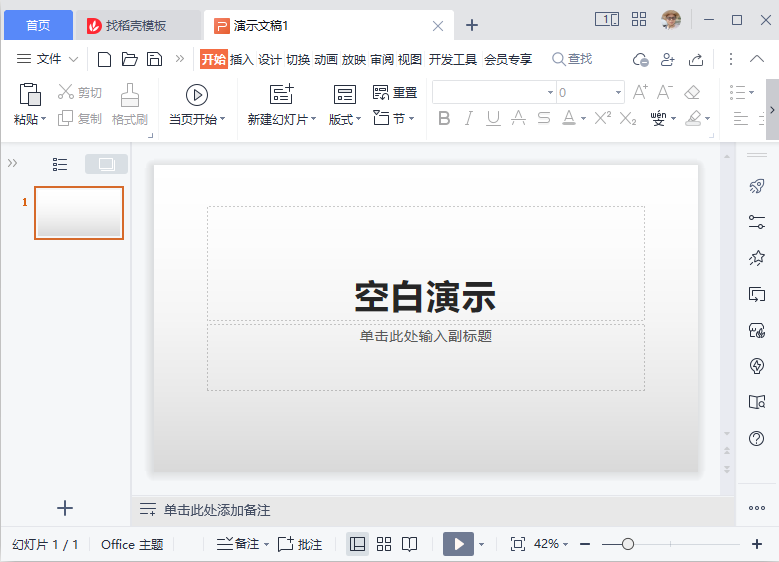Create a new blank document icon
Screen dimensions: 779x562
pyautogui.click(x=104, y=59)
